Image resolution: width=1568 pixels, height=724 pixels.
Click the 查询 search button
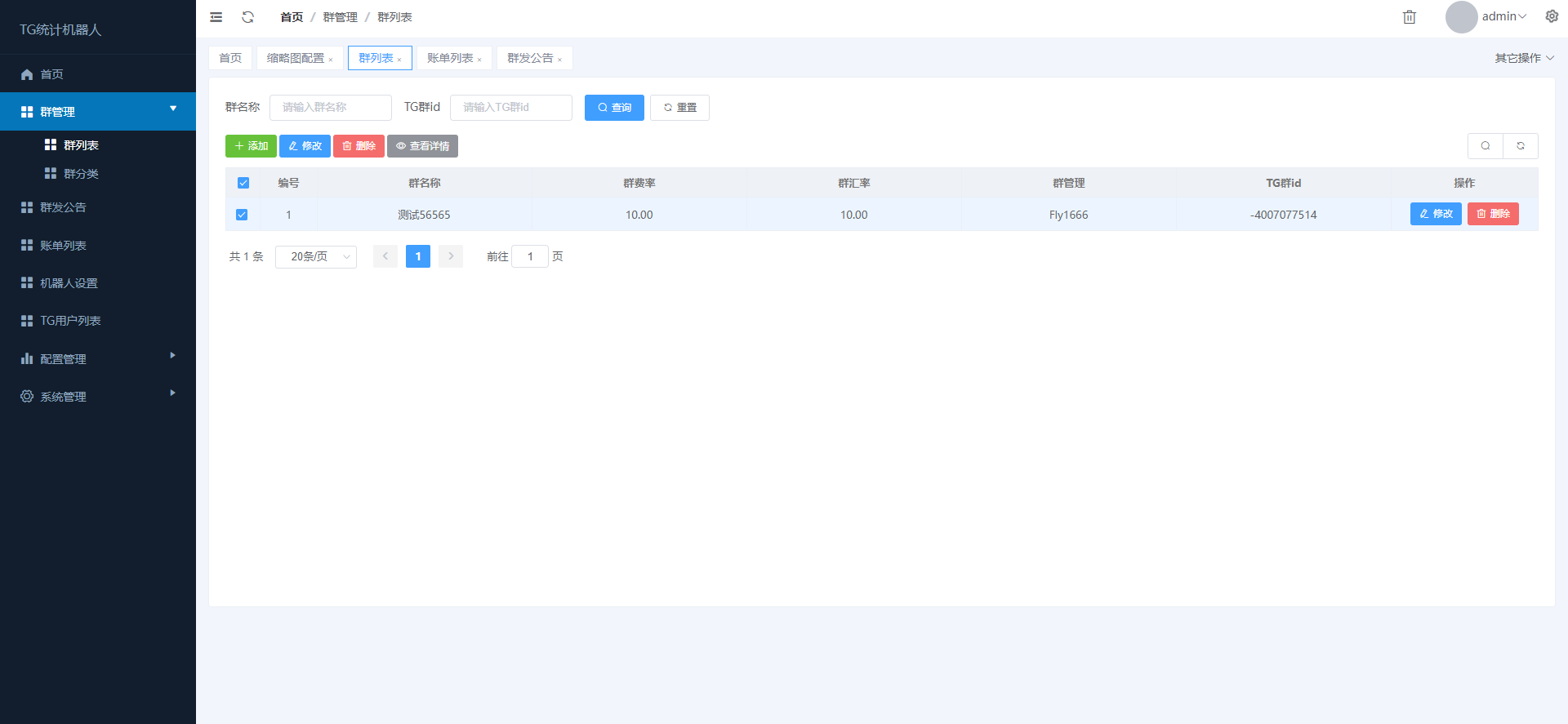point(614,108)
